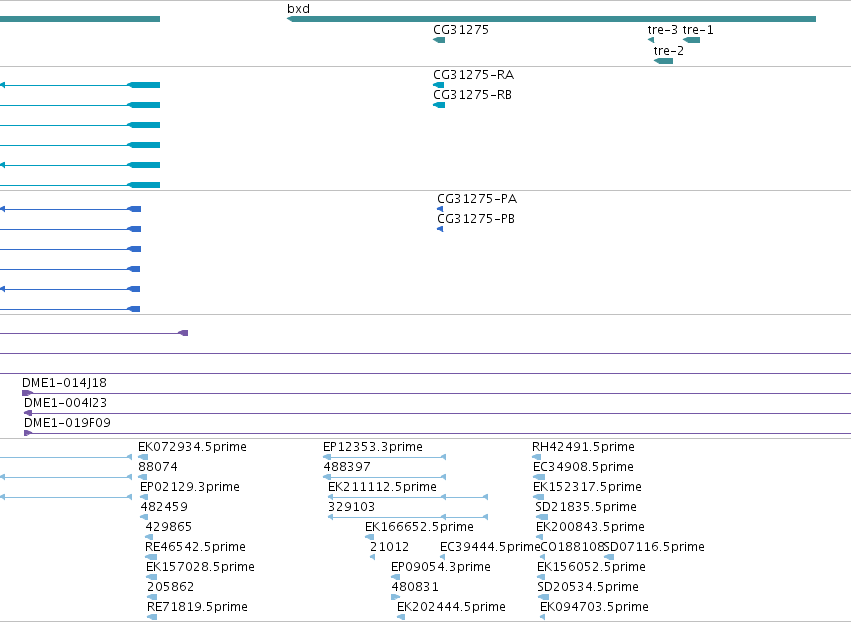Click protein CG31275-PA label
The height and width of the screenshot is (622, 851).
(477, 199)
